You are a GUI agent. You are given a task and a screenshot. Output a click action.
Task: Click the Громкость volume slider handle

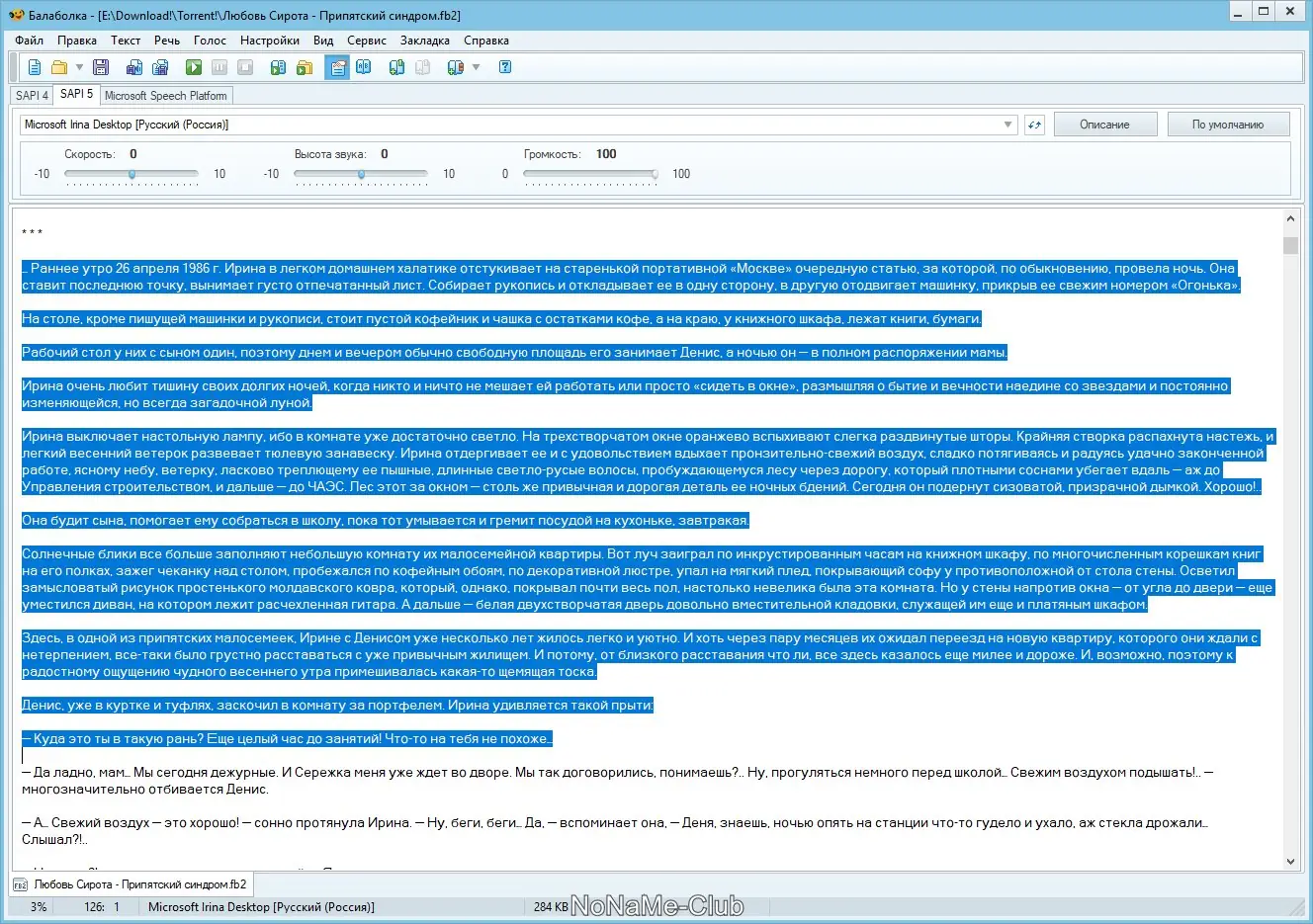tap(654, 174)
